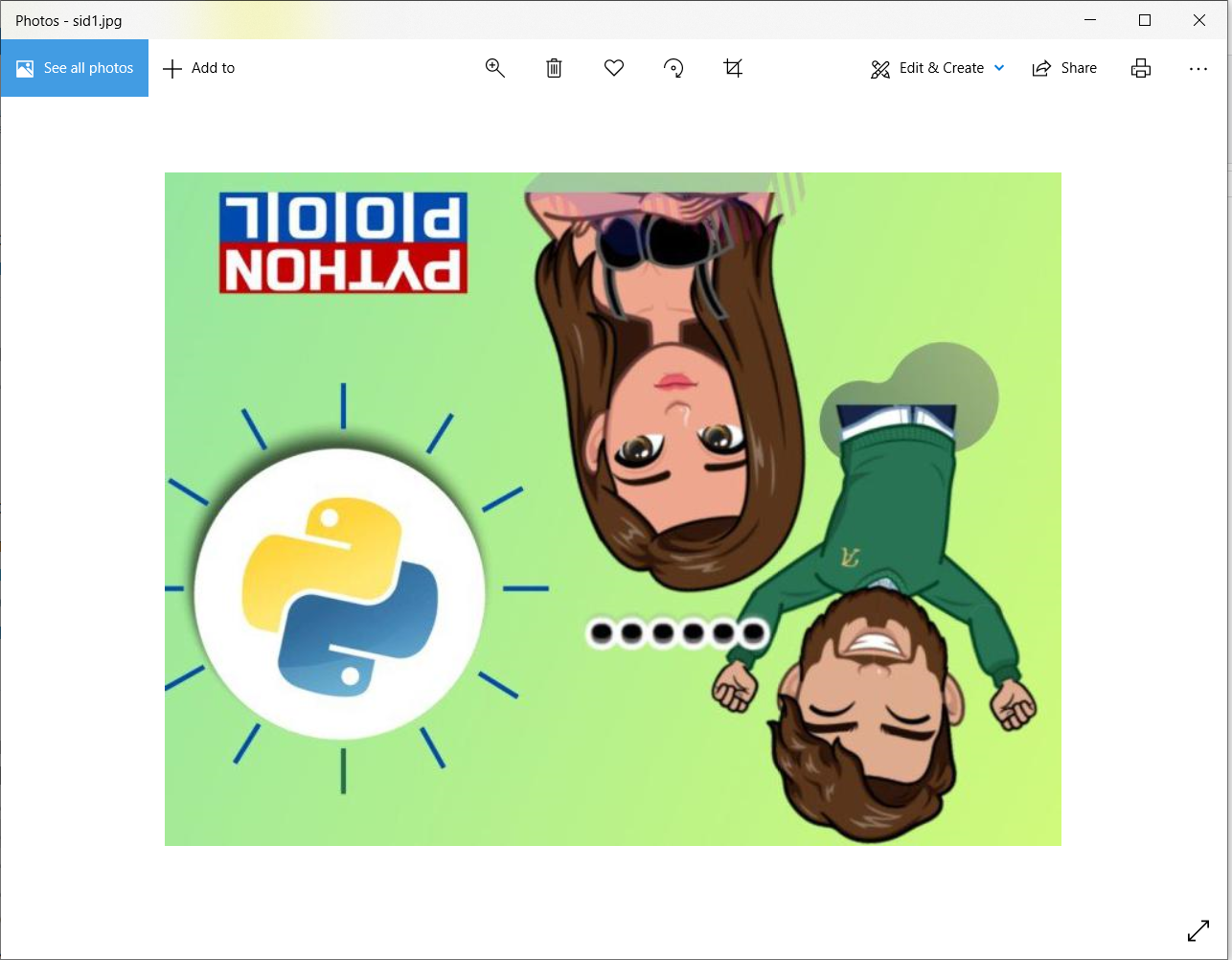The width and height of the screenshot is (1232, 960).
Task: Click the displayed sid1.jpg image
Action: 613,509
